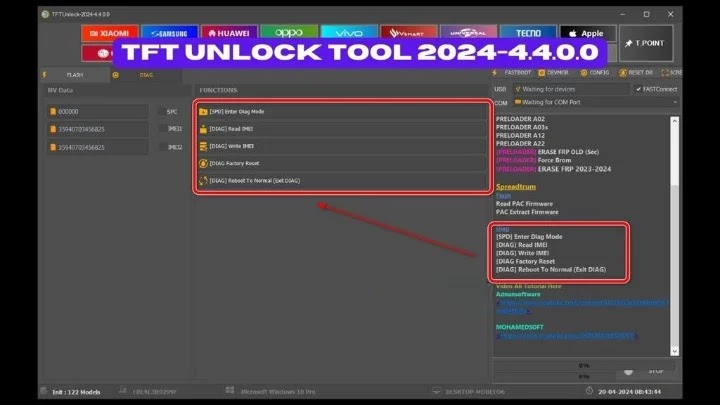The height and width of the screenshot is (405, 720).
Task: Switch to the DIAG tab
Action: click(146, 75)
